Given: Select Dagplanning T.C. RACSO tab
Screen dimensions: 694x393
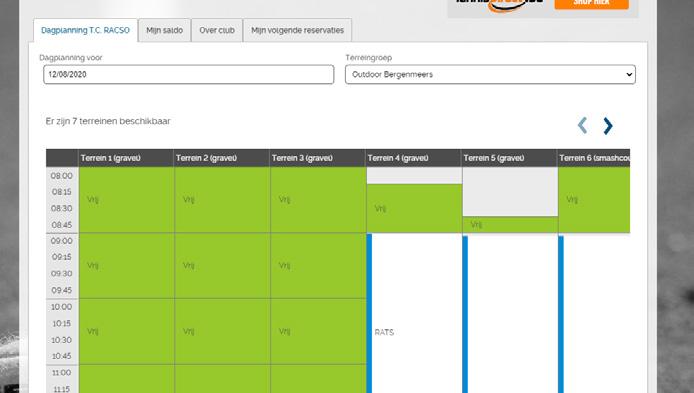Looking at the screenshot, I should [x=85, y=30].
